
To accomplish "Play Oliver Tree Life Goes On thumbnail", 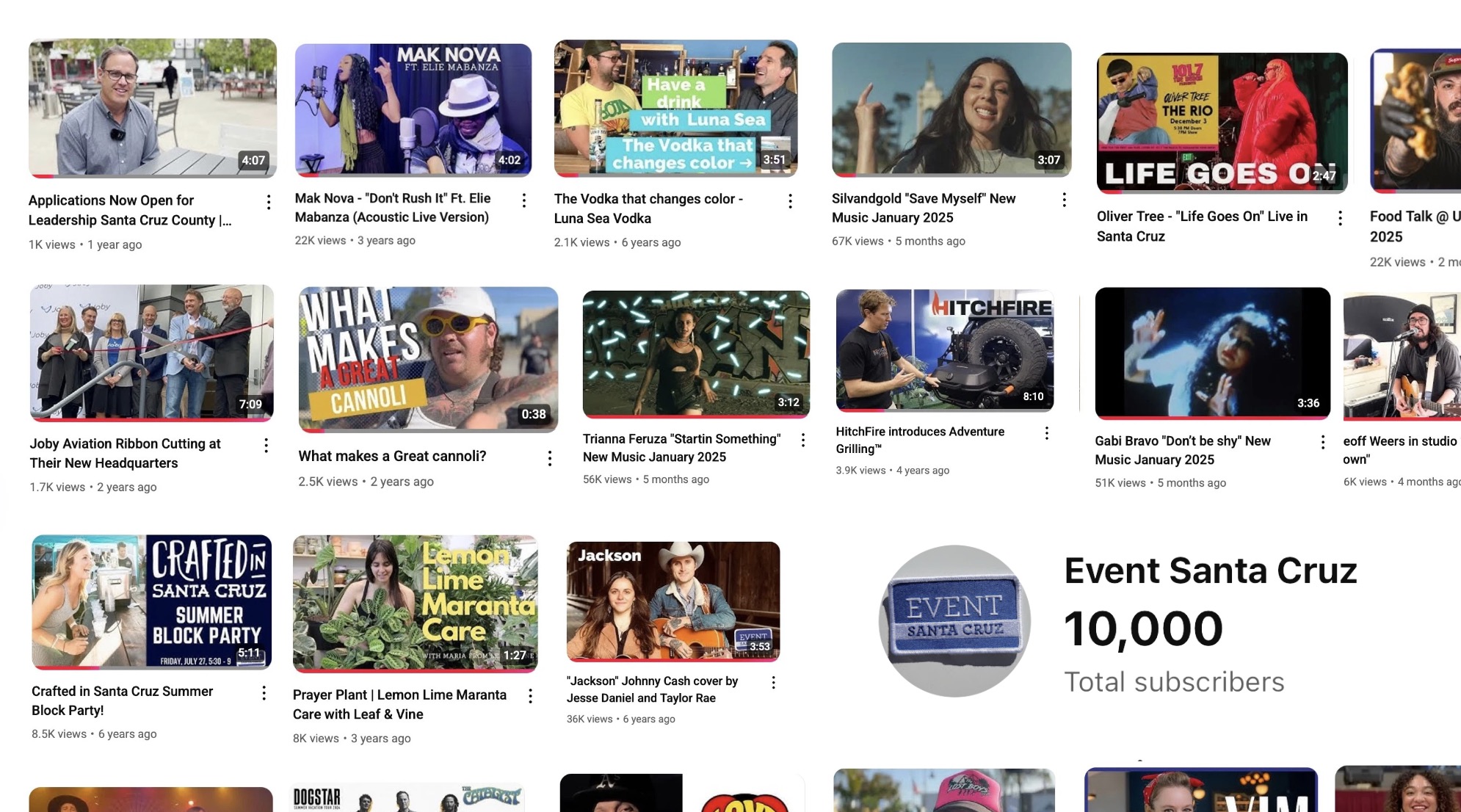I will pos(1222,123).
